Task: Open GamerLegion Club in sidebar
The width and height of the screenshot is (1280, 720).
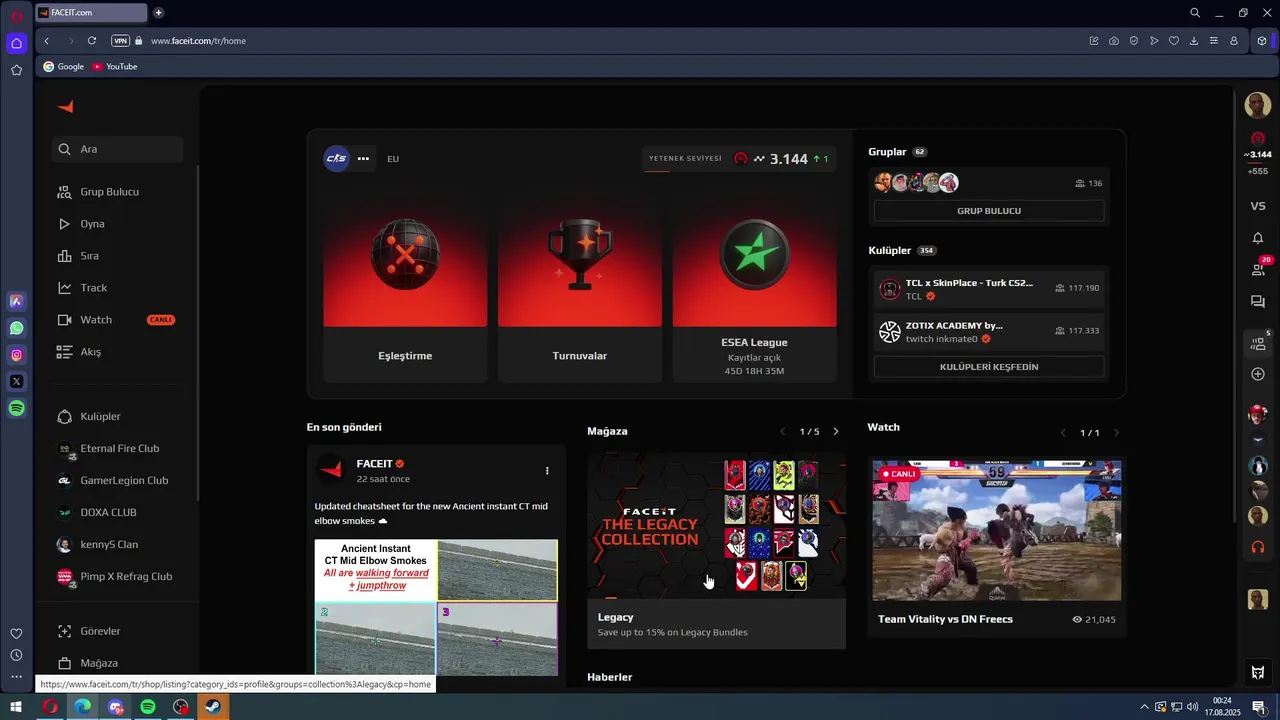Action: pyautogui.click(x=124, y=480)
